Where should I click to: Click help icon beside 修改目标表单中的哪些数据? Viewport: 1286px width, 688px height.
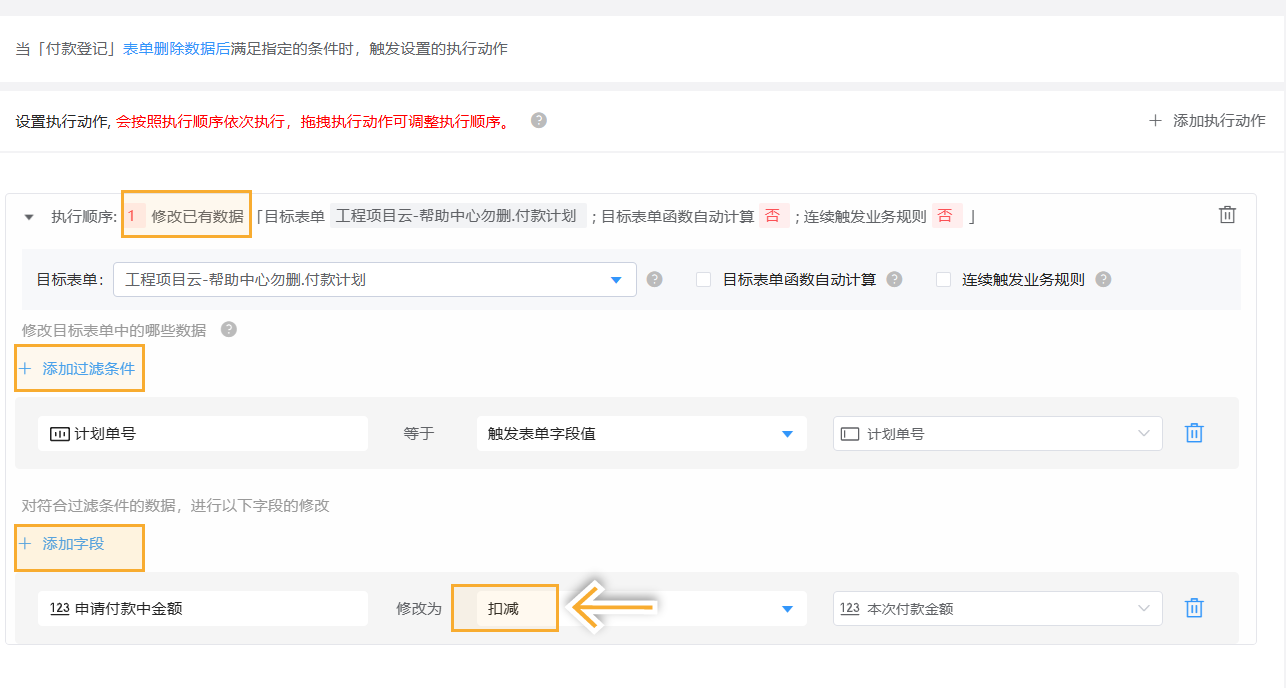(228, 329)
